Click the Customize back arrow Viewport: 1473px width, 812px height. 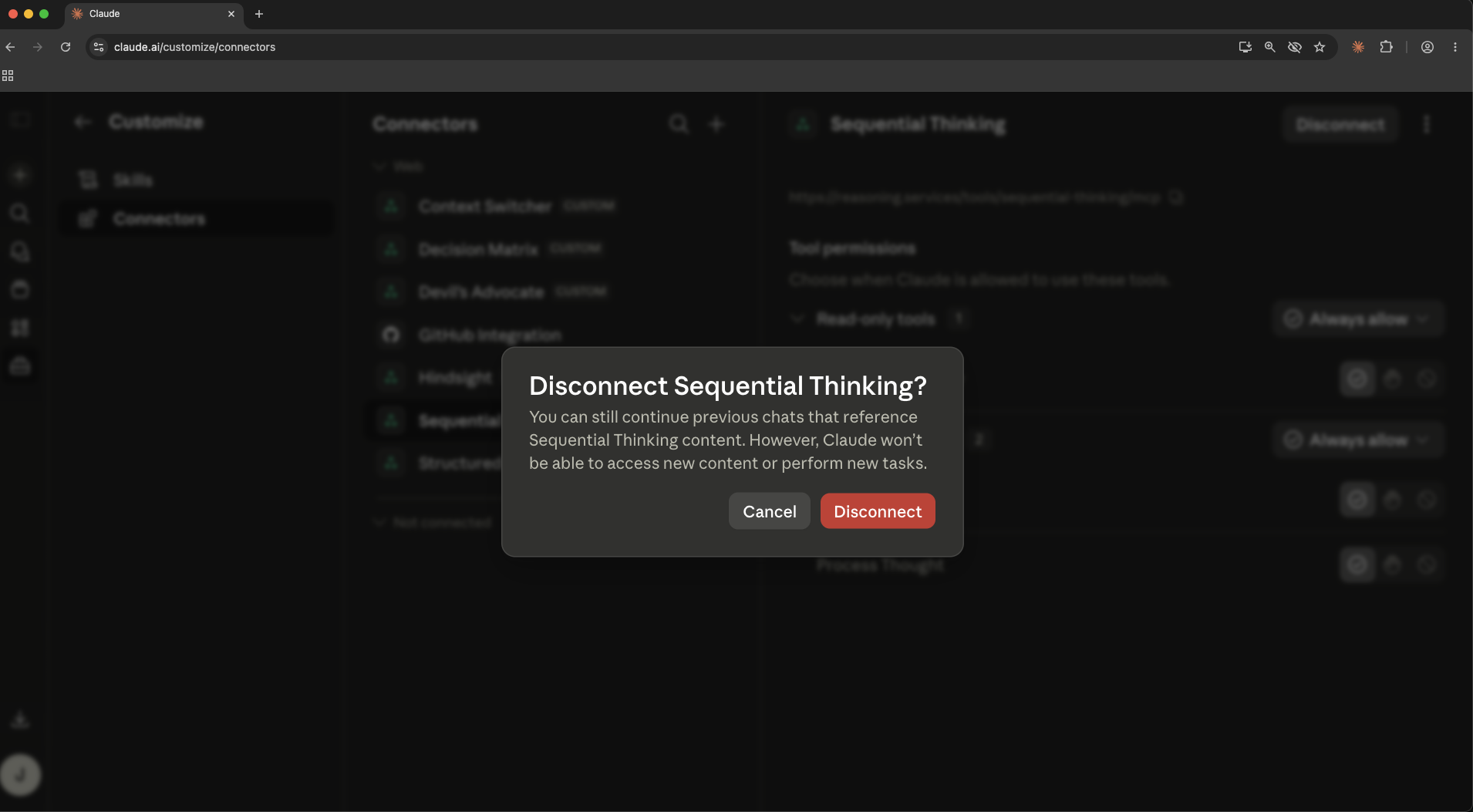[83, 122]
